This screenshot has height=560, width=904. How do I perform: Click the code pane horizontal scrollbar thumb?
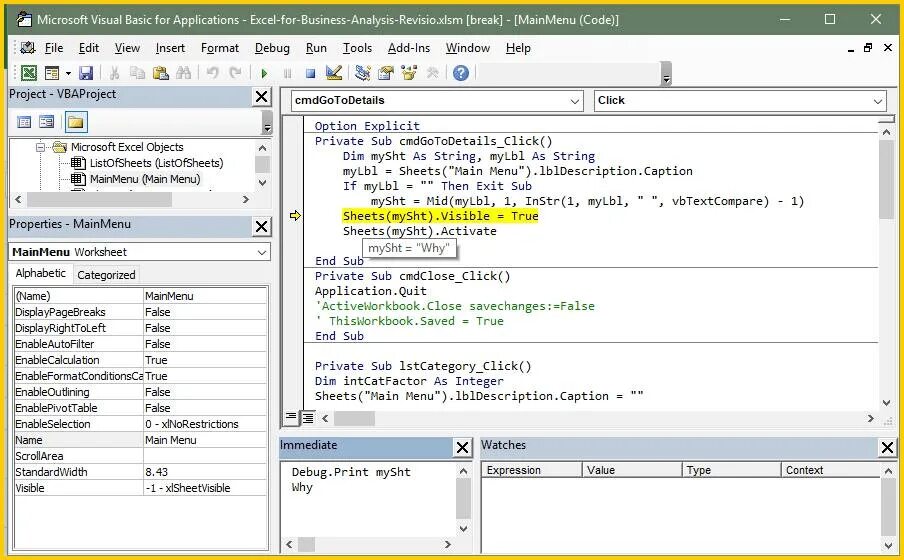(354, 418)
